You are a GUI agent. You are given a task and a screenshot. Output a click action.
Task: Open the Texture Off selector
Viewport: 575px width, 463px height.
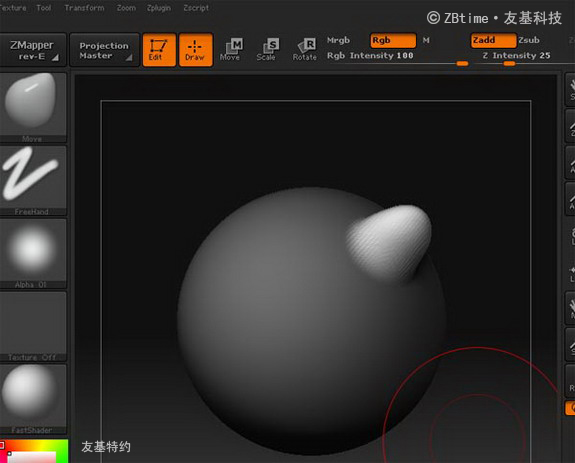[33, 326]
